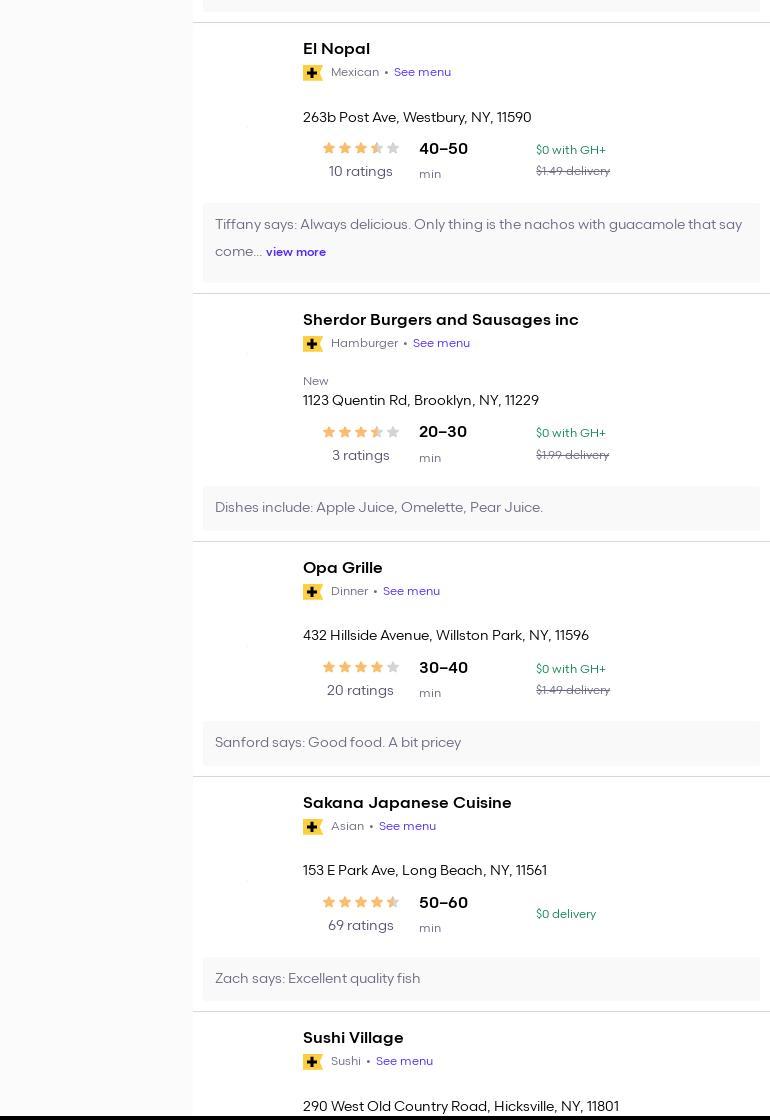Image resolution: width=770 pixels, height=1120 pixels.
Task: Click the GH+ badge icon under Sushi Village
Action: pyautogui.click(x=312, y=1062)
